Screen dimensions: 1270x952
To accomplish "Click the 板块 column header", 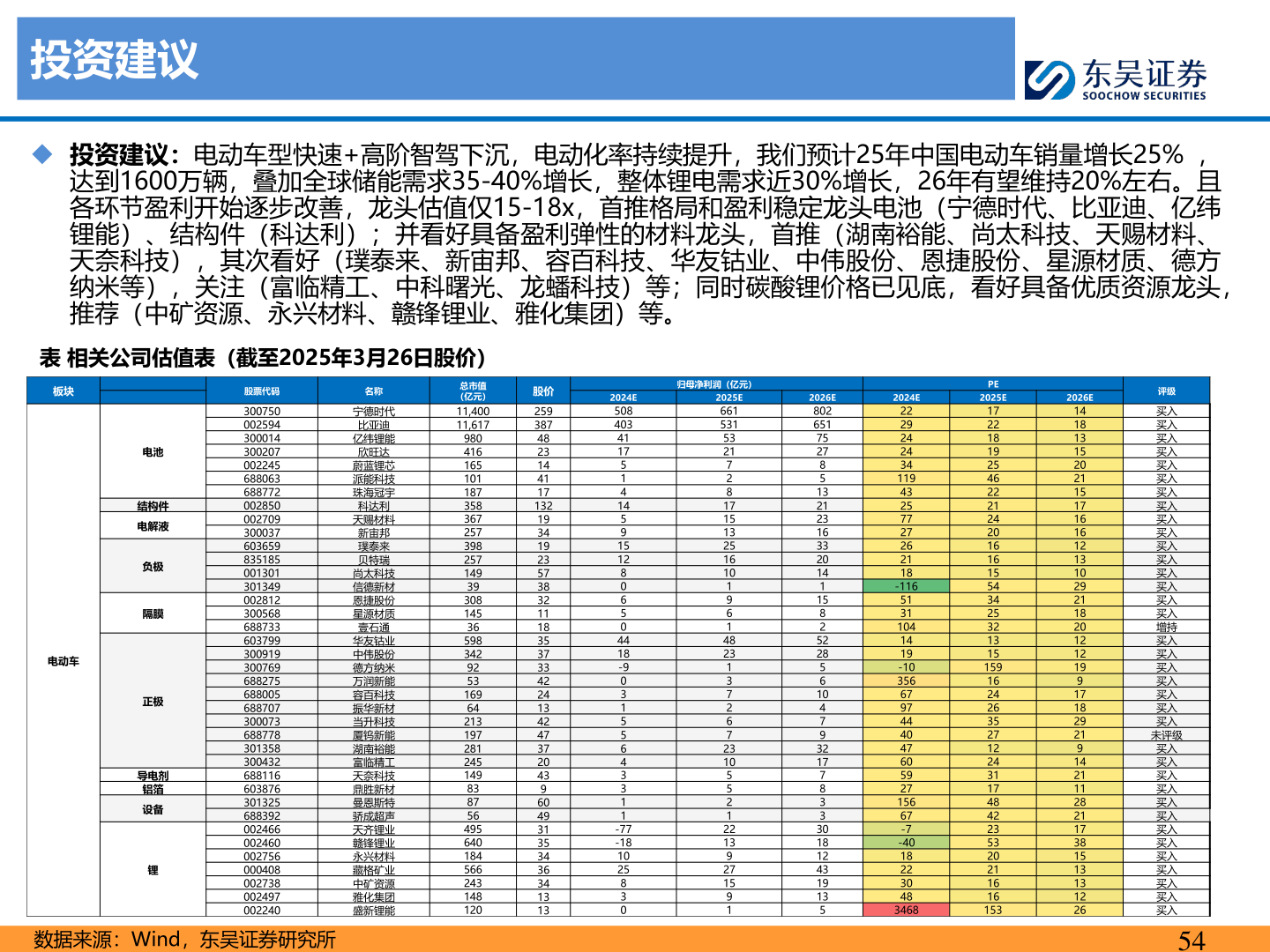I will [63, 390].
